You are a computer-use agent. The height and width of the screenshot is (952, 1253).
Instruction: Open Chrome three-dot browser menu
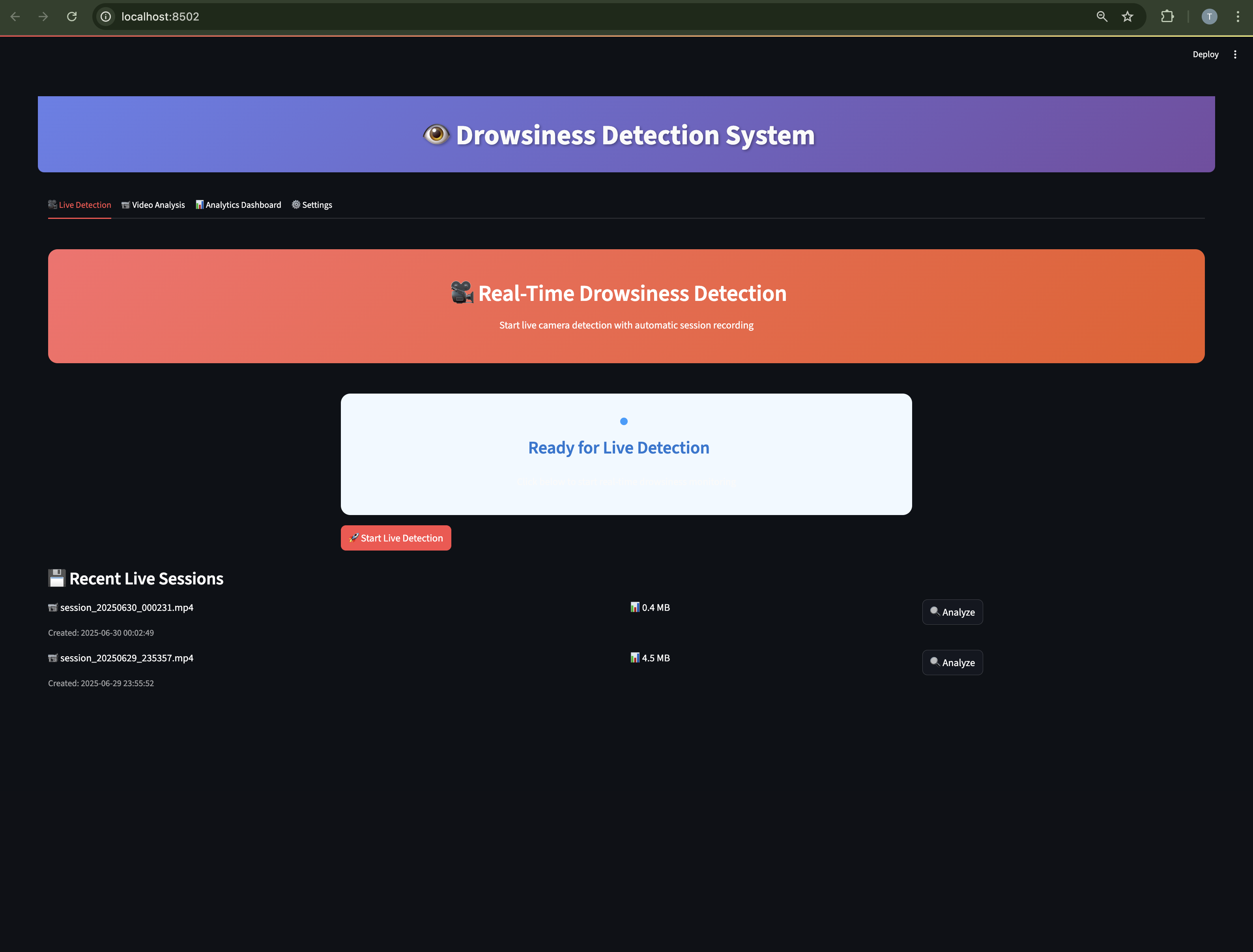coord(1238,17)
